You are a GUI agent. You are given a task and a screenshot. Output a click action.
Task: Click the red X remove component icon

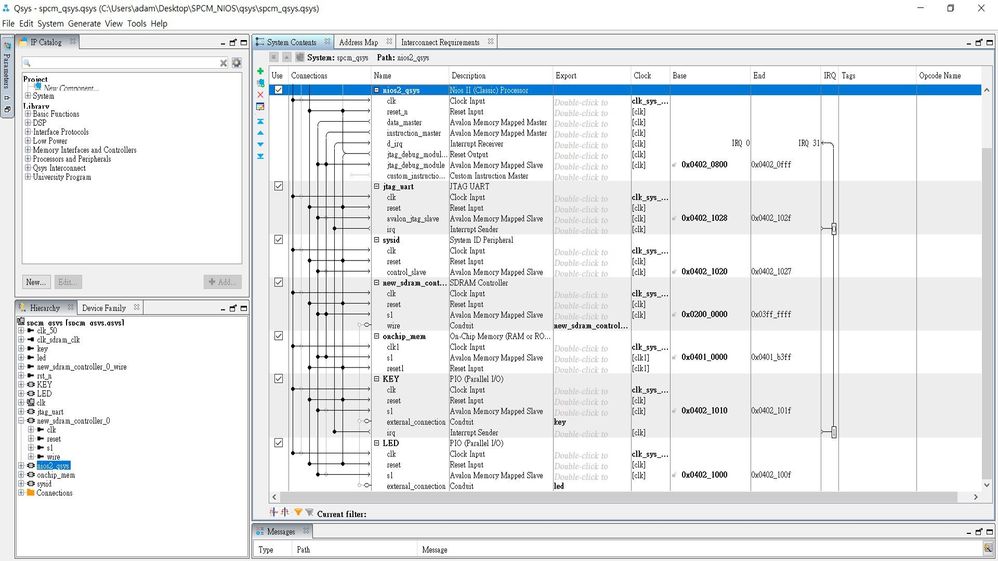point(261,95)
